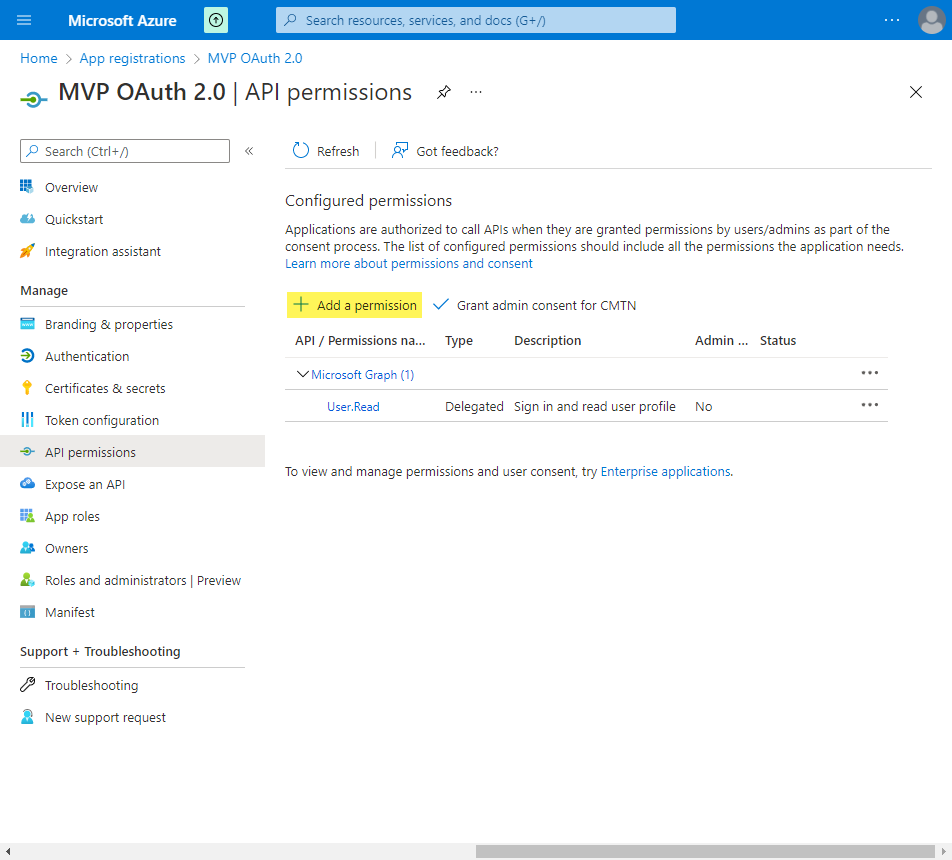This screenshot has width=952, height=860.
Task: Close the API permissions blade
Action: 916,92
